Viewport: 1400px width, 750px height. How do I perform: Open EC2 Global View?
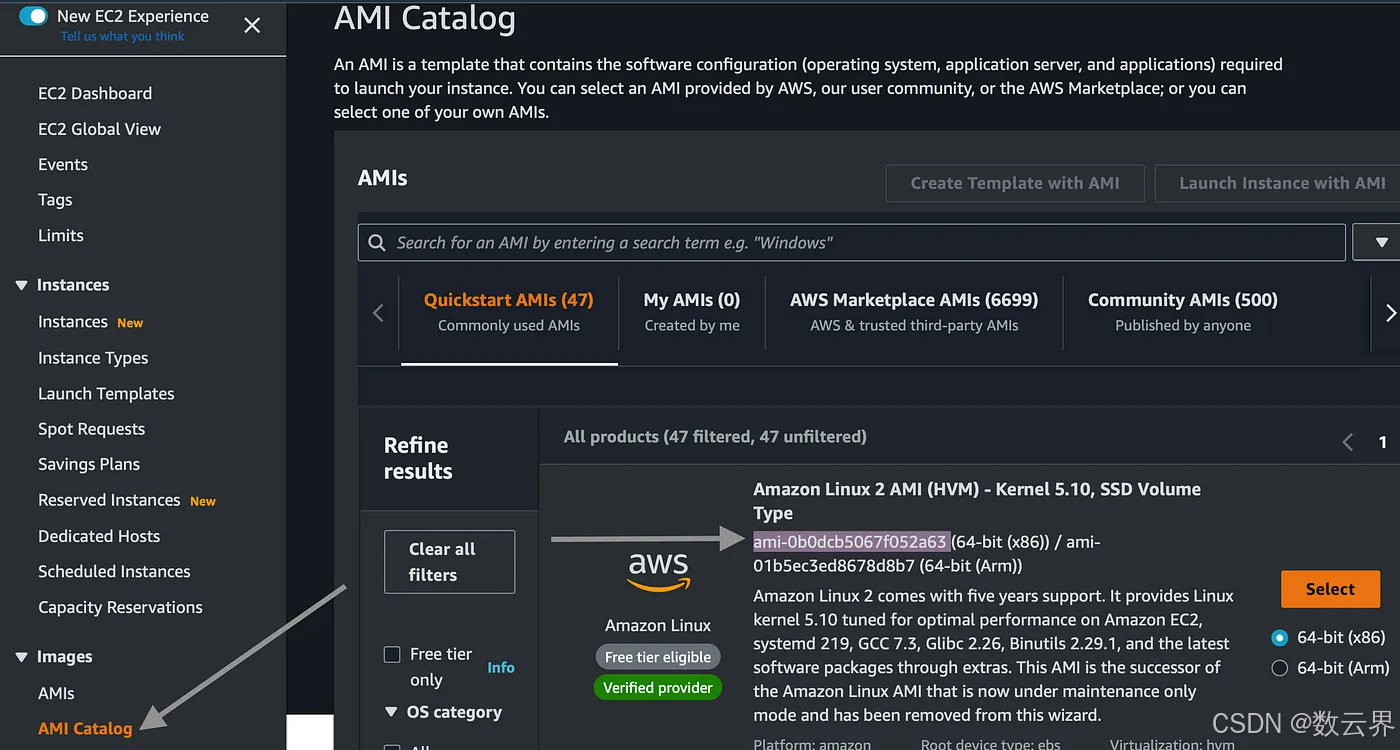click(x=99, y=129)
